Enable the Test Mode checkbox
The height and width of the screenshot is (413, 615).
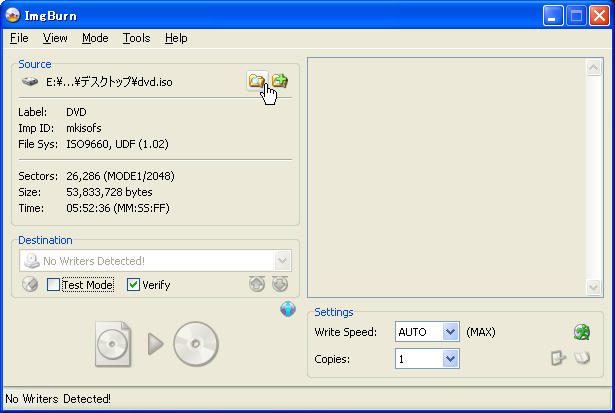tap(53, 284)
